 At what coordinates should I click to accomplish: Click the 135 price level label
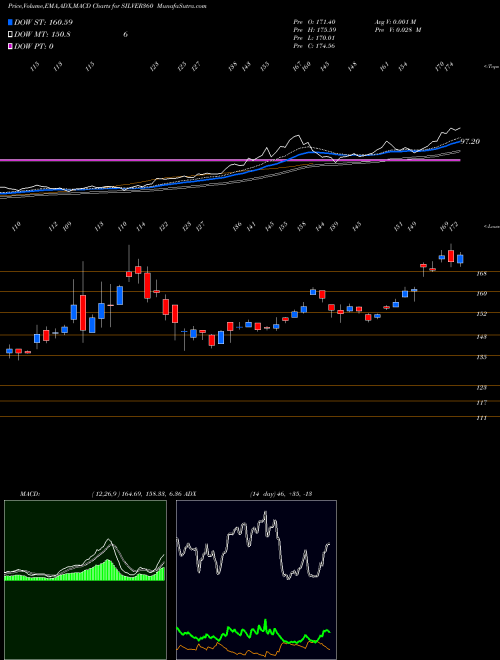(481, 357)
